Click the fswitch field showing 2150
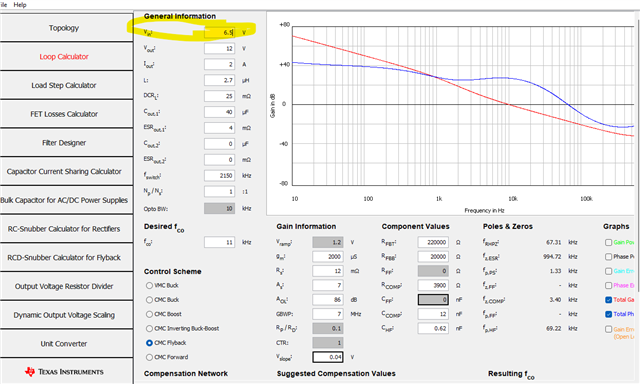The image size is (640, 384). click(220, 175)
